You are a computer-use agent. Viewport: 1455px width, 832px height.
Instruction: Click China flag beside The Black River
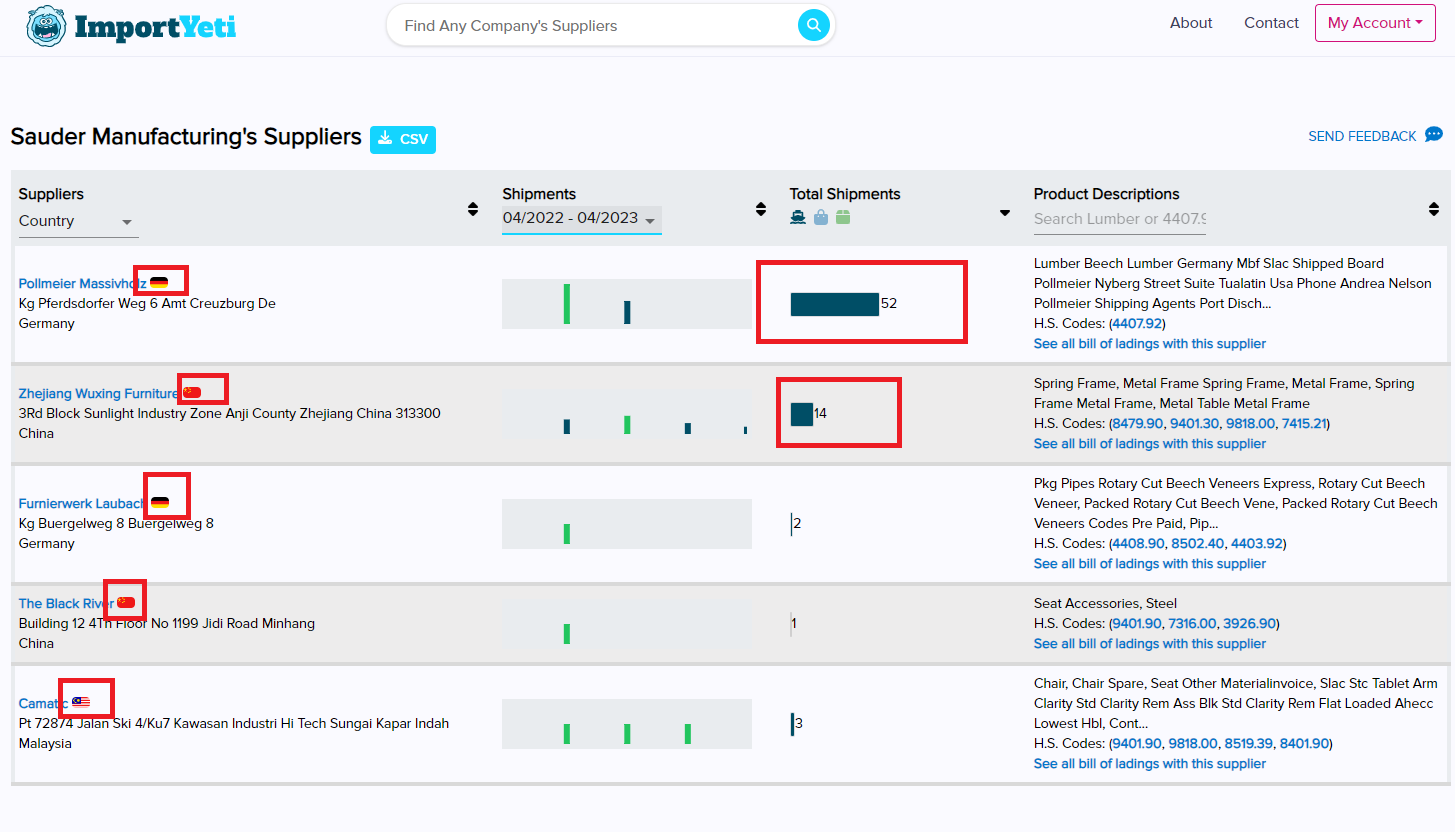pyautogui.click(x=126, y=602)
